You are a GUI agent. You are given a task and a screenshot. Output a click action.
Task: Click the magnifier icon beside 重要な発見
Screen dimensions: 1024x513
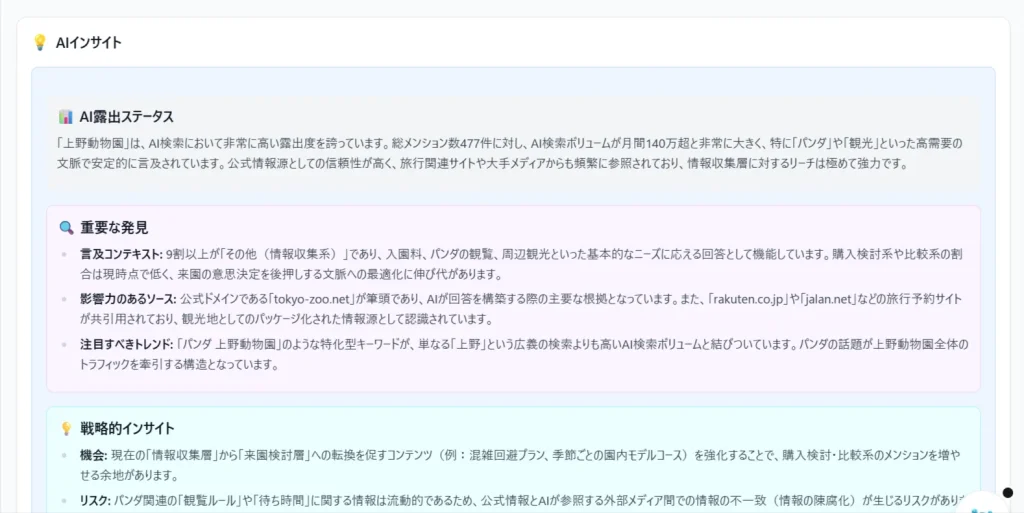click(66, 228)
